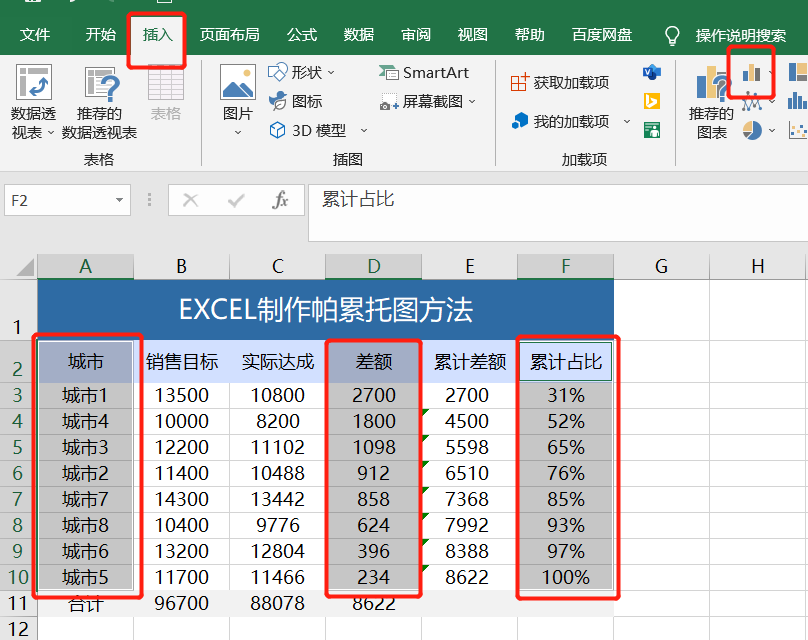Click the Bing Maps add-in icon

652,101
